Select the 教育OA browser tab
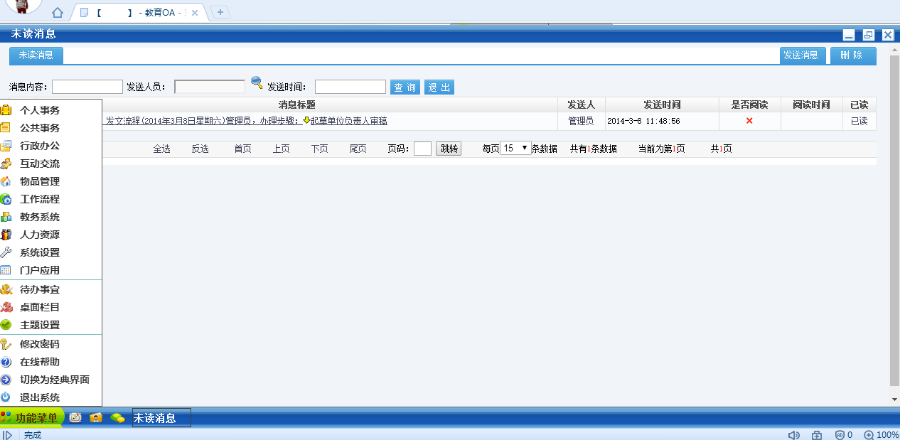The image size is (900, 440). pos(138,13)
